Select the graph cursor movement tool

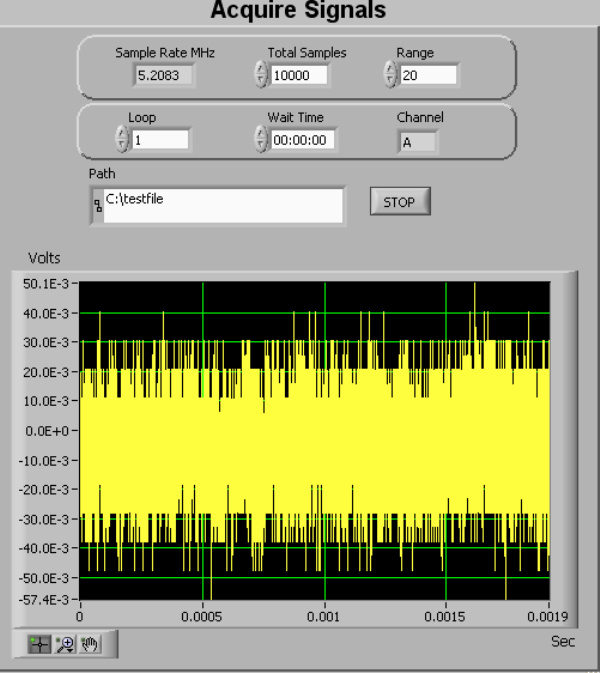[x=39, y=644]
